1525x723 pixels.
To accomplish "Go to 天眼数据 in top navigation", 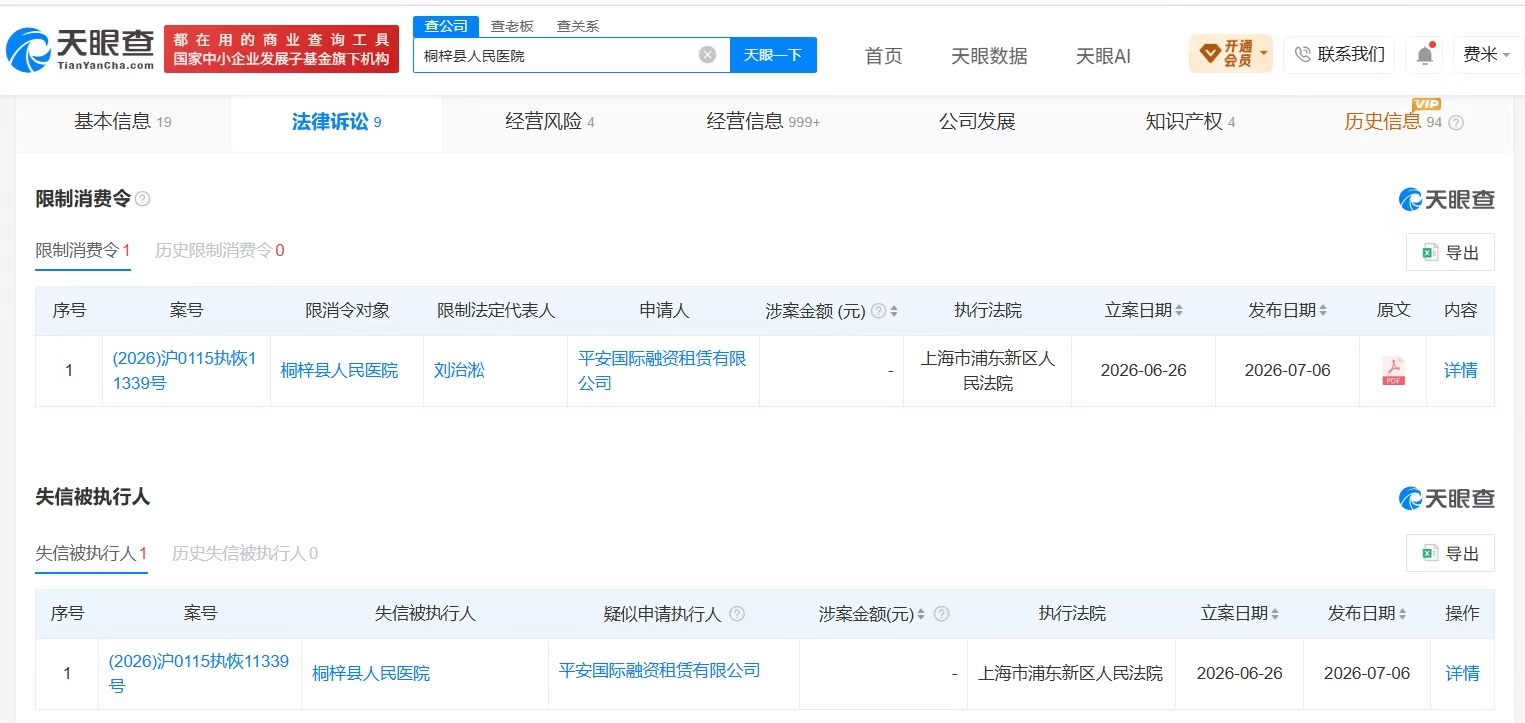I will [989, 56].
